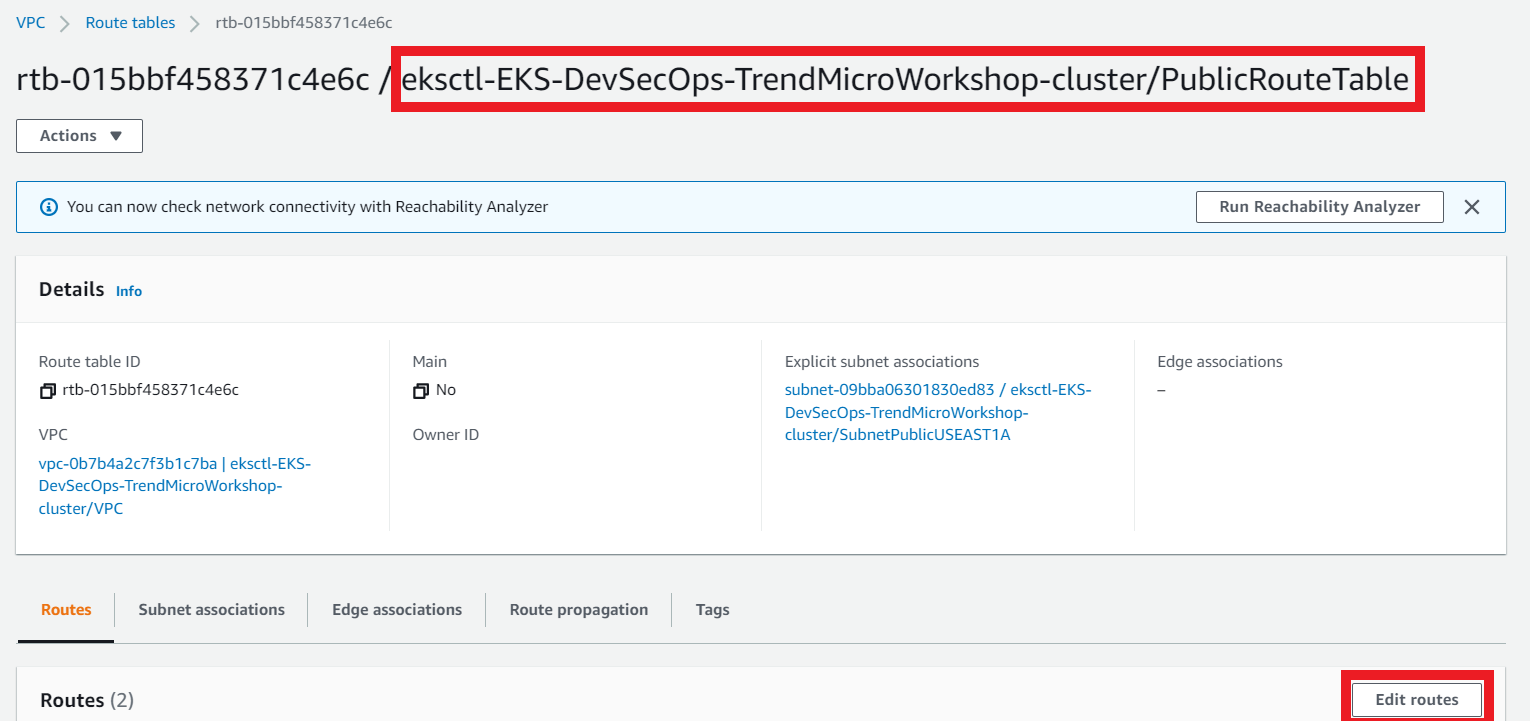This screenshot has width=1530, height=721.
Task: Open the VPC breadcrumb link
Action: pyautogui.click(x=31, y=22)
